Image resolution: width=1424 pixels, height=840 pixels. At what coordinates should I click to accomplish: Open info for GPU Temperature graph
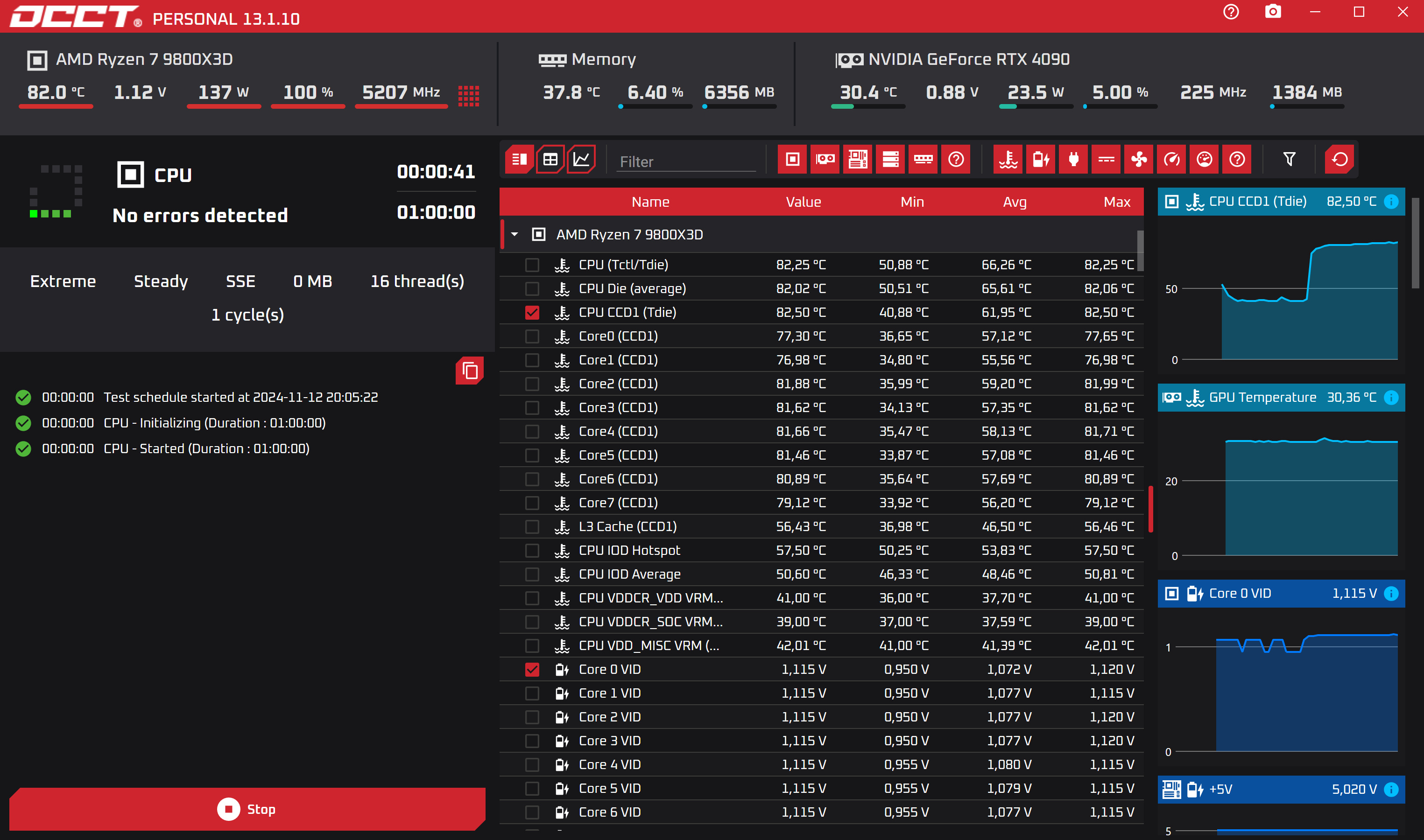1391,397
